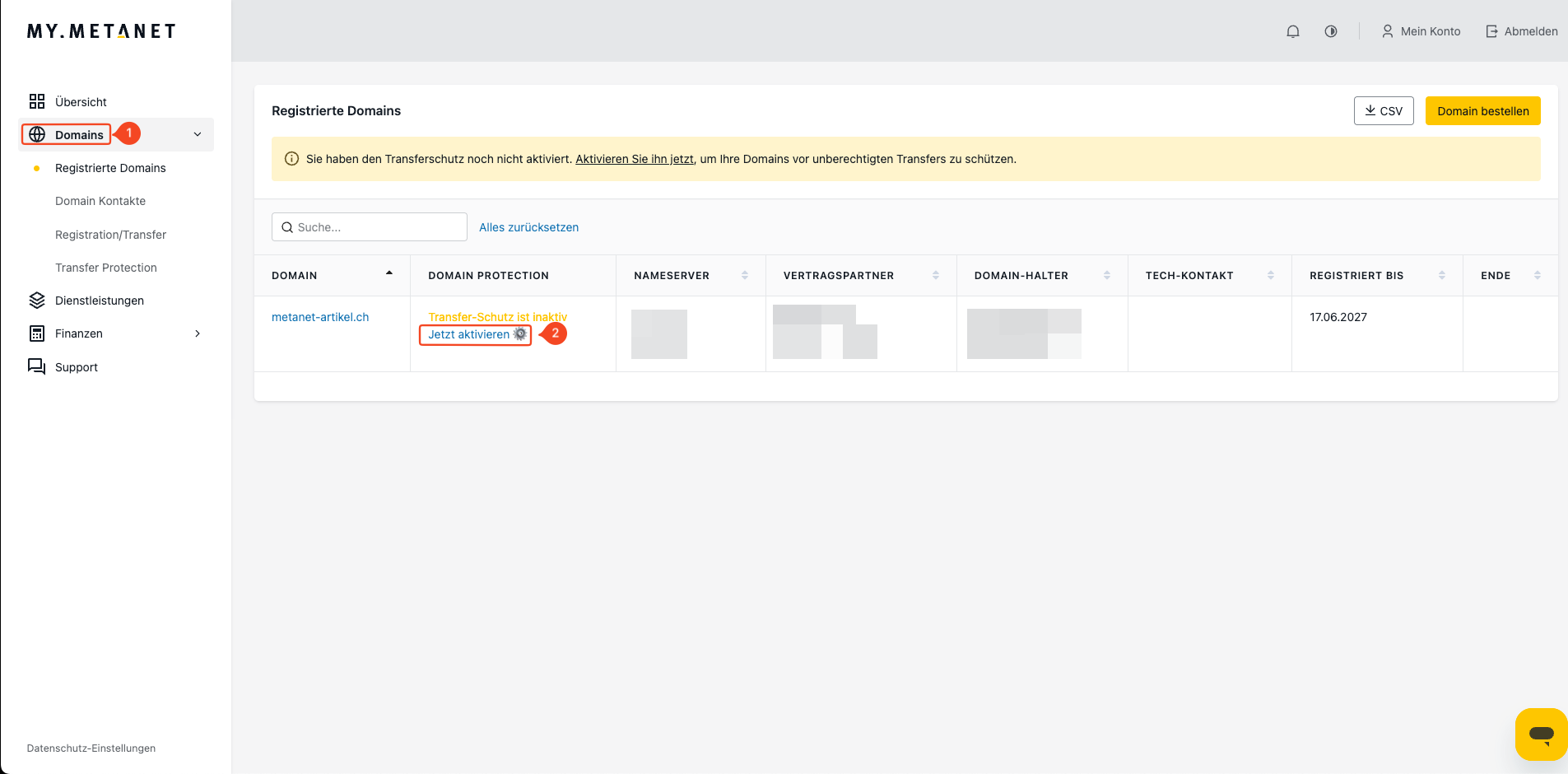Screen dimensions: 1568x774
Task: Sort by Nameserver column arrows
Action: [x=745, y=275]
